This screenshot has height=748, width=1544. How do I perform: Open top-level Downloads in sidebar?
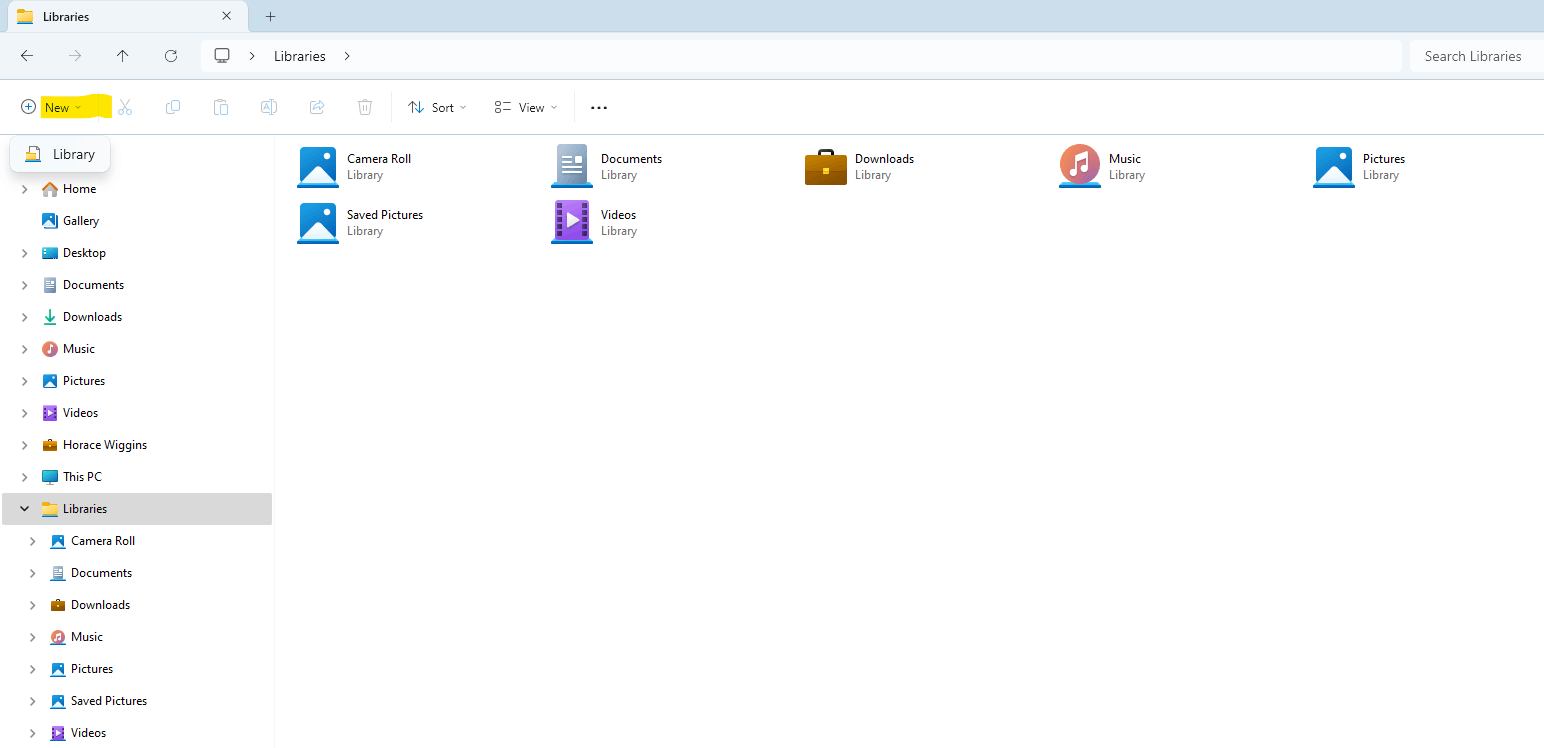click(x=92, y=317)
